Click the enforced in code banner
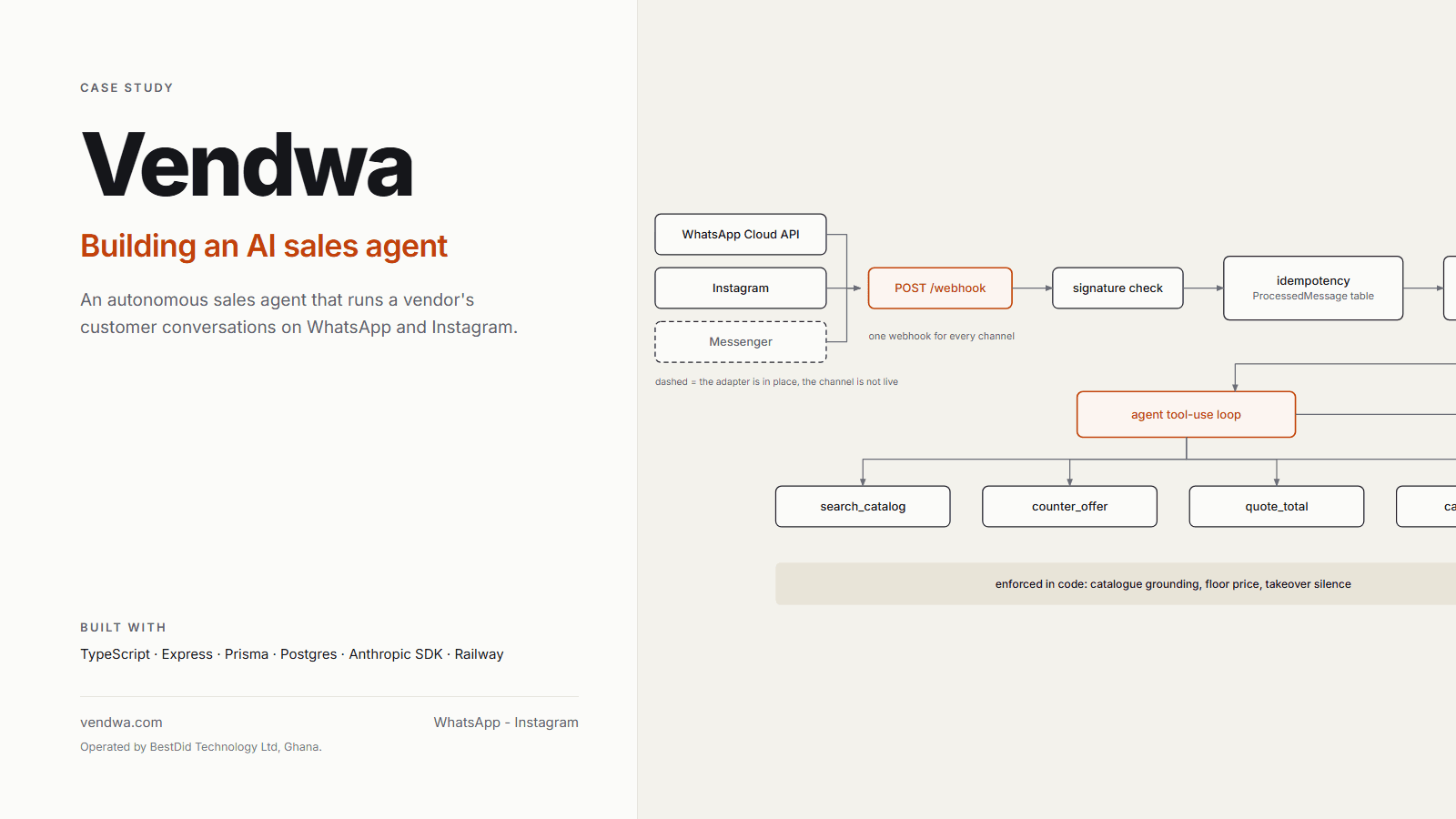This screenshot has width=1456, height=819. [x=1116, y=584]
